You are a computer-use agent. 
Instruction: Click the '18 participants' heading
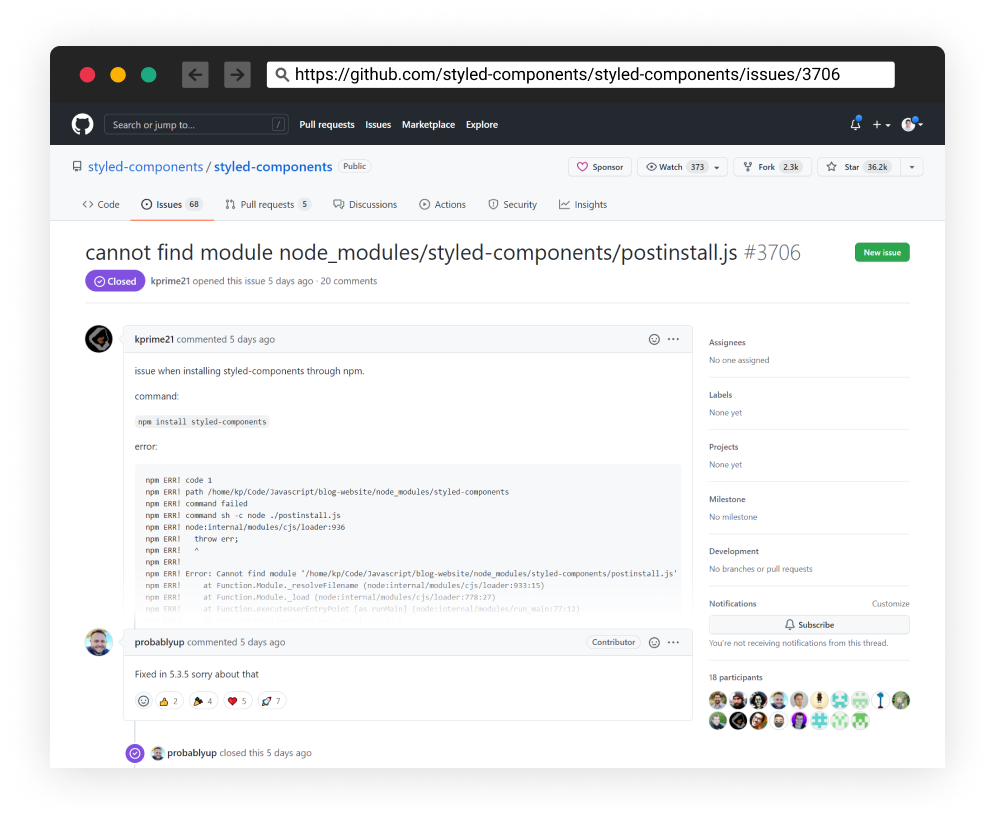point(735,677)
